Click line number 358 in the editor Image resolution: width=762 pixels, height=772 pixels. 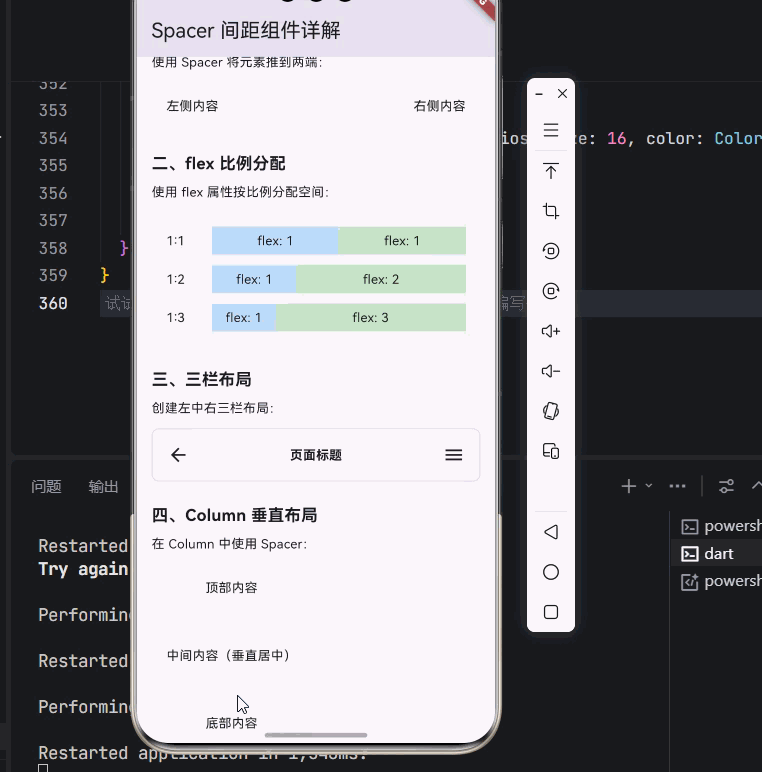coord(53,248)
